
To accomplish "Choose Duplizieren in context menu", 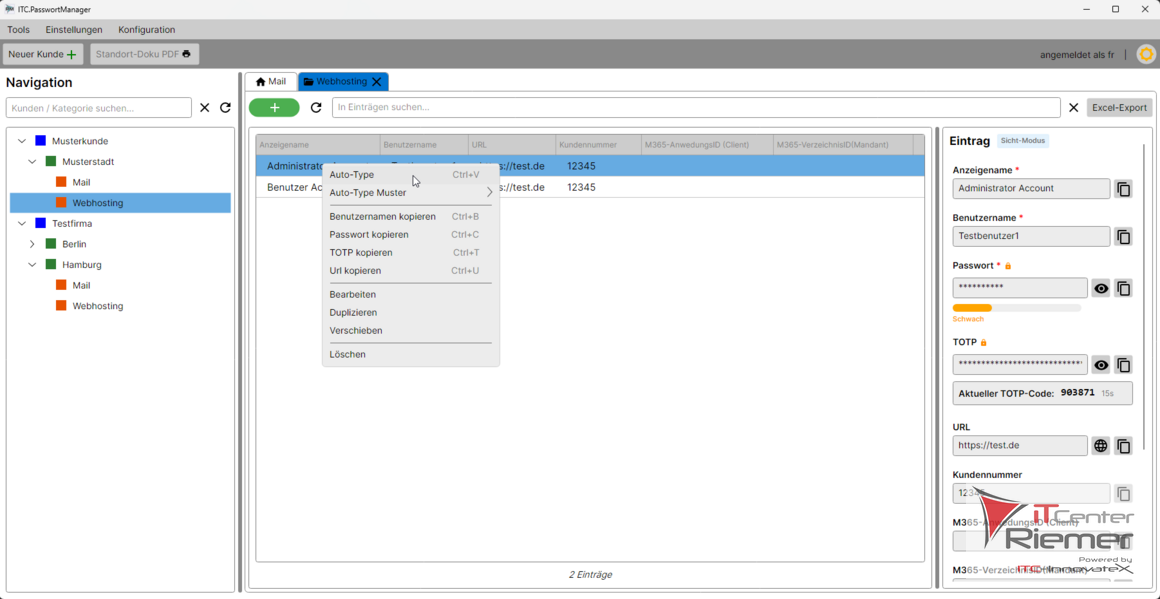I will pyautogui.click(x=411, y=313).
